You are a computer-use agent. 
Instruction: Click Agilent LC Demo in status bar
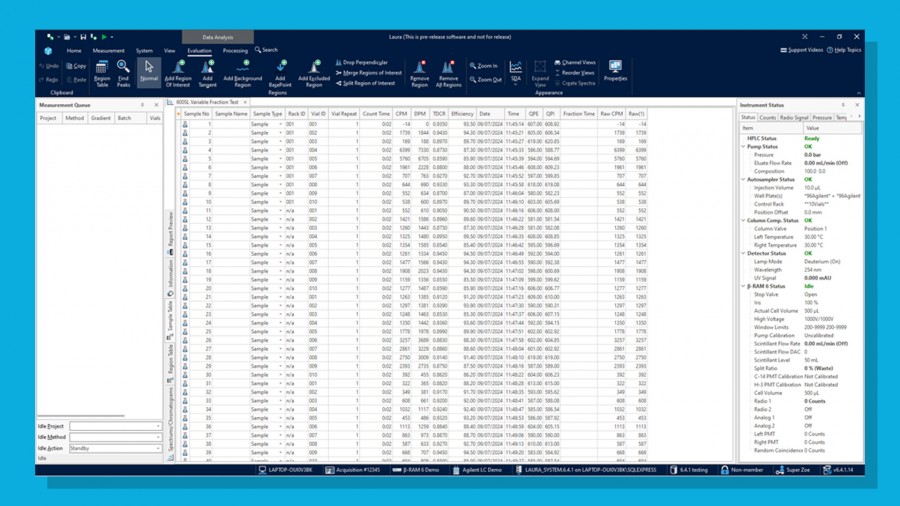(x=477, y=470)
